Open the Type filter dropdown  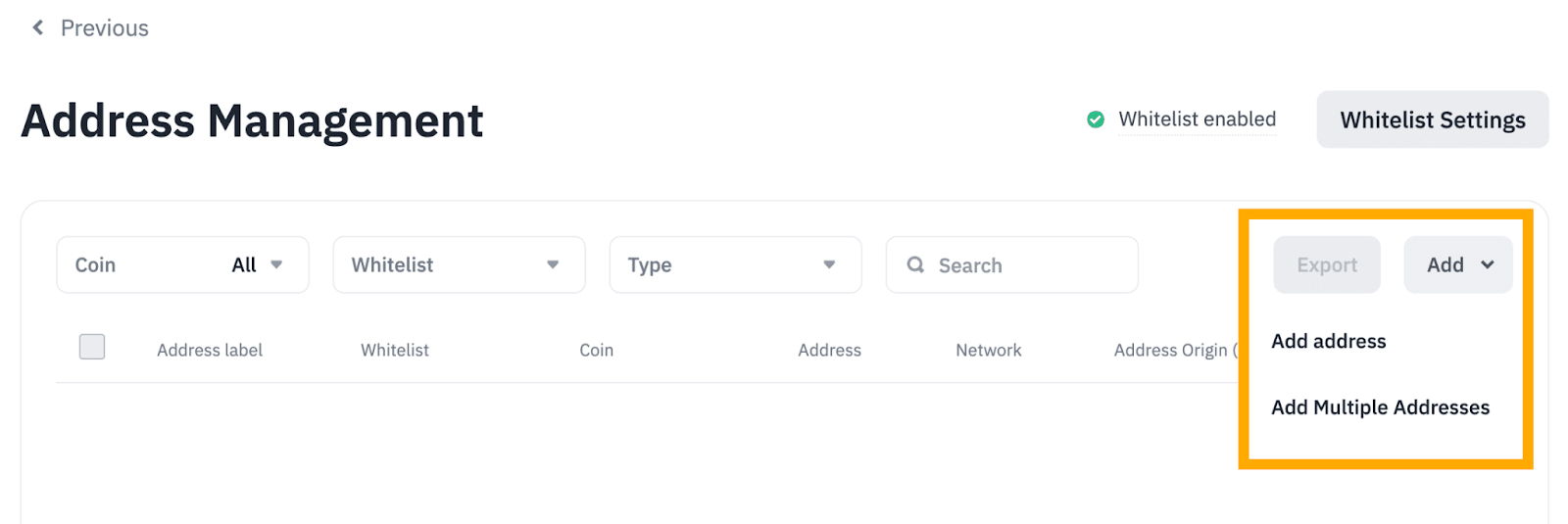(735, 264)
